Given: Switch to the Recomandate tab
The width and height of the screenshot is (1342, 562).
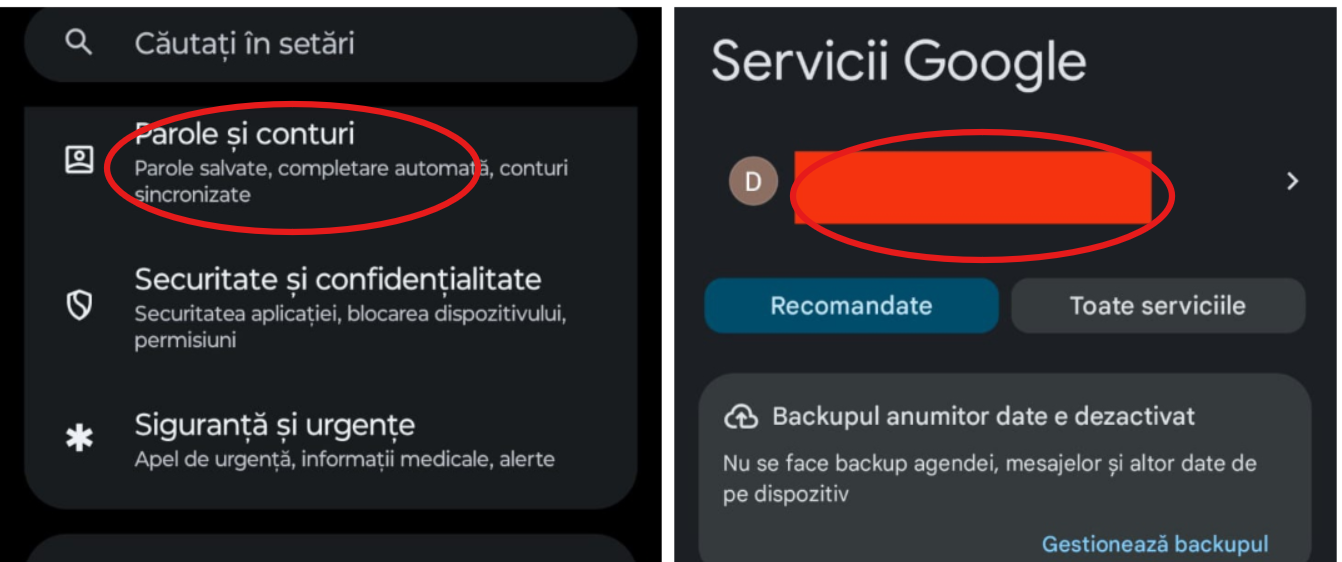Looking at the screenshot, I should pos(851,305).
